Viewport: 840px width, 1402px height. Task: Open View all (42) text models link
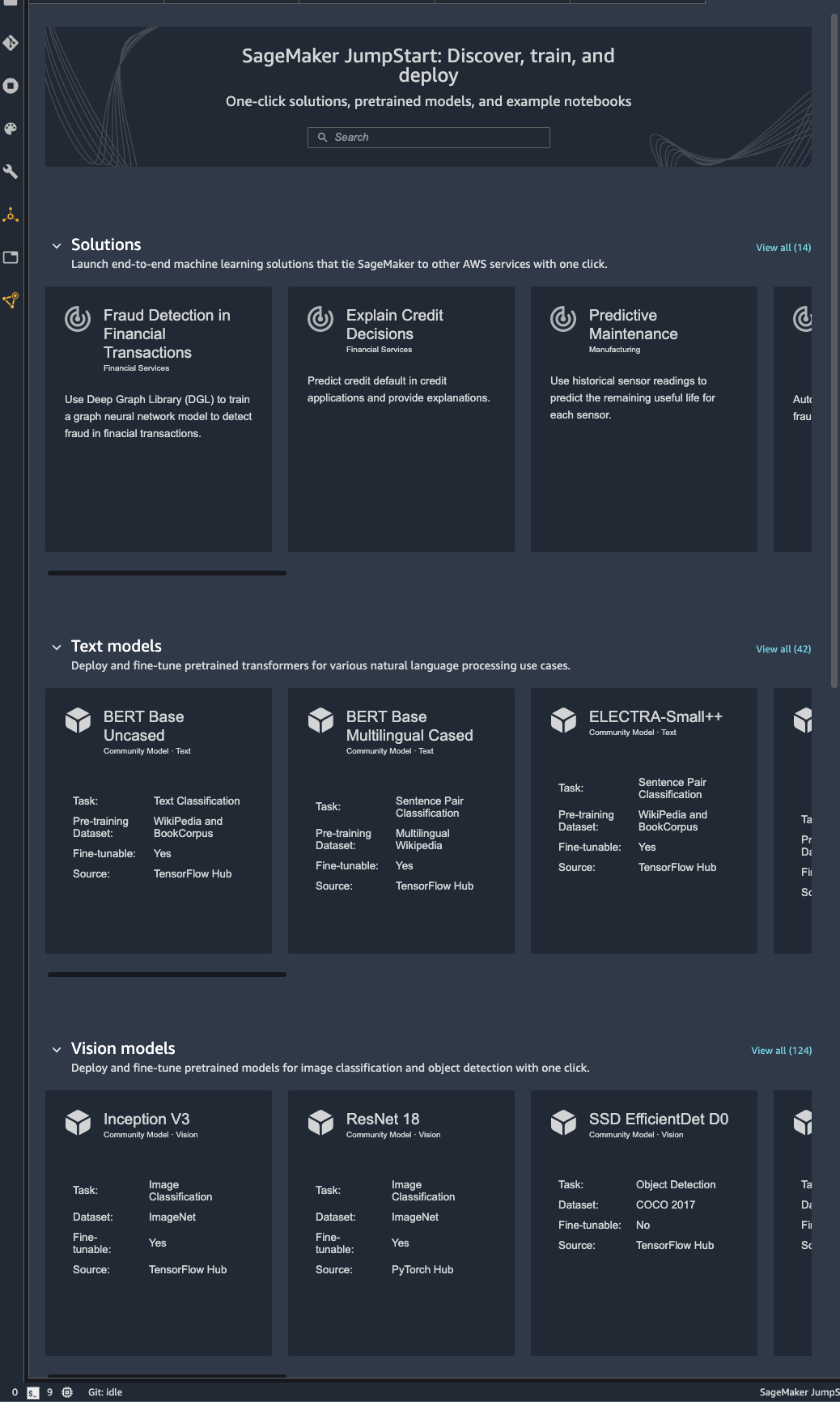click(783, 649)
